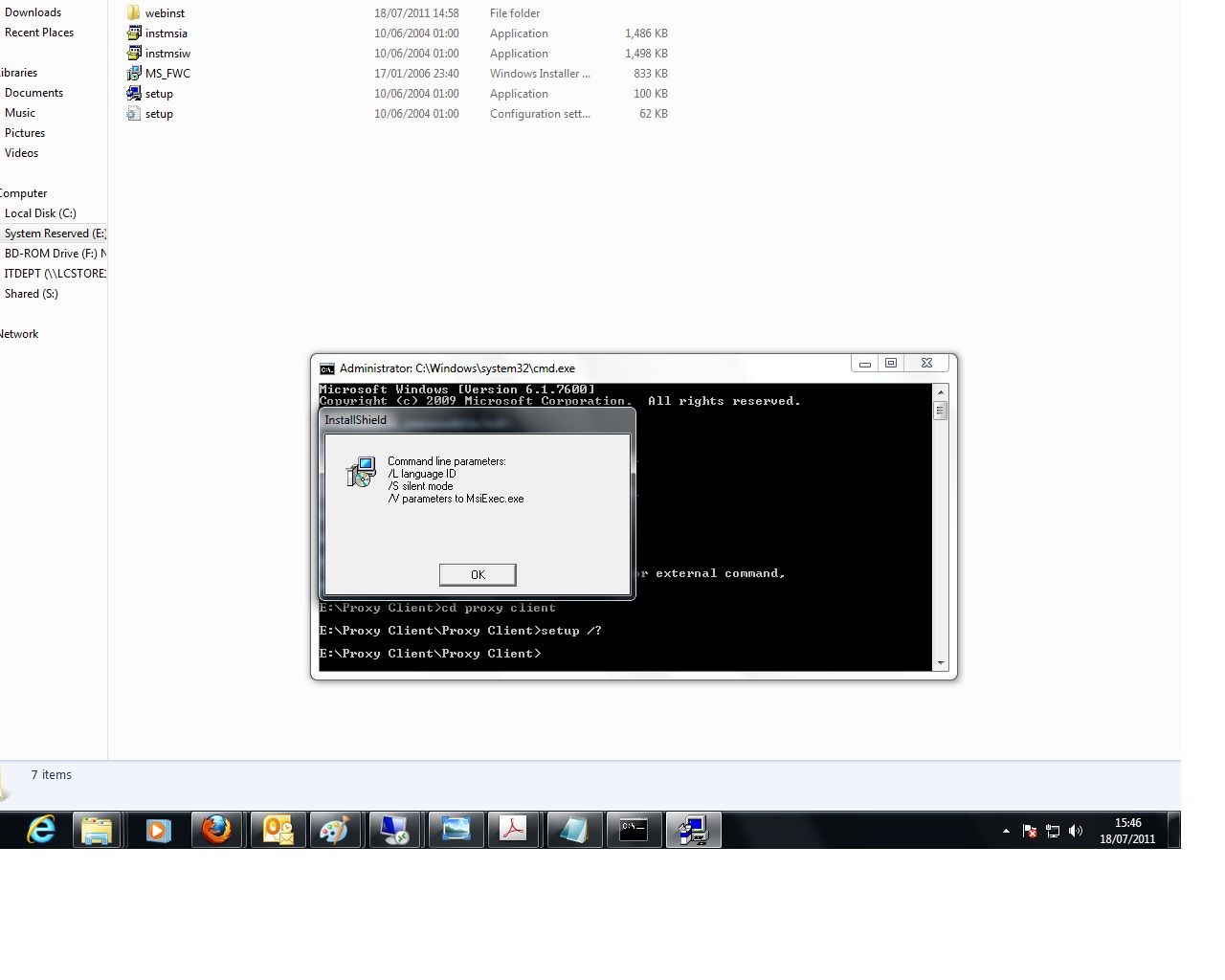Click Command Prompt scrollbar down arrow

tap(940, 662)
